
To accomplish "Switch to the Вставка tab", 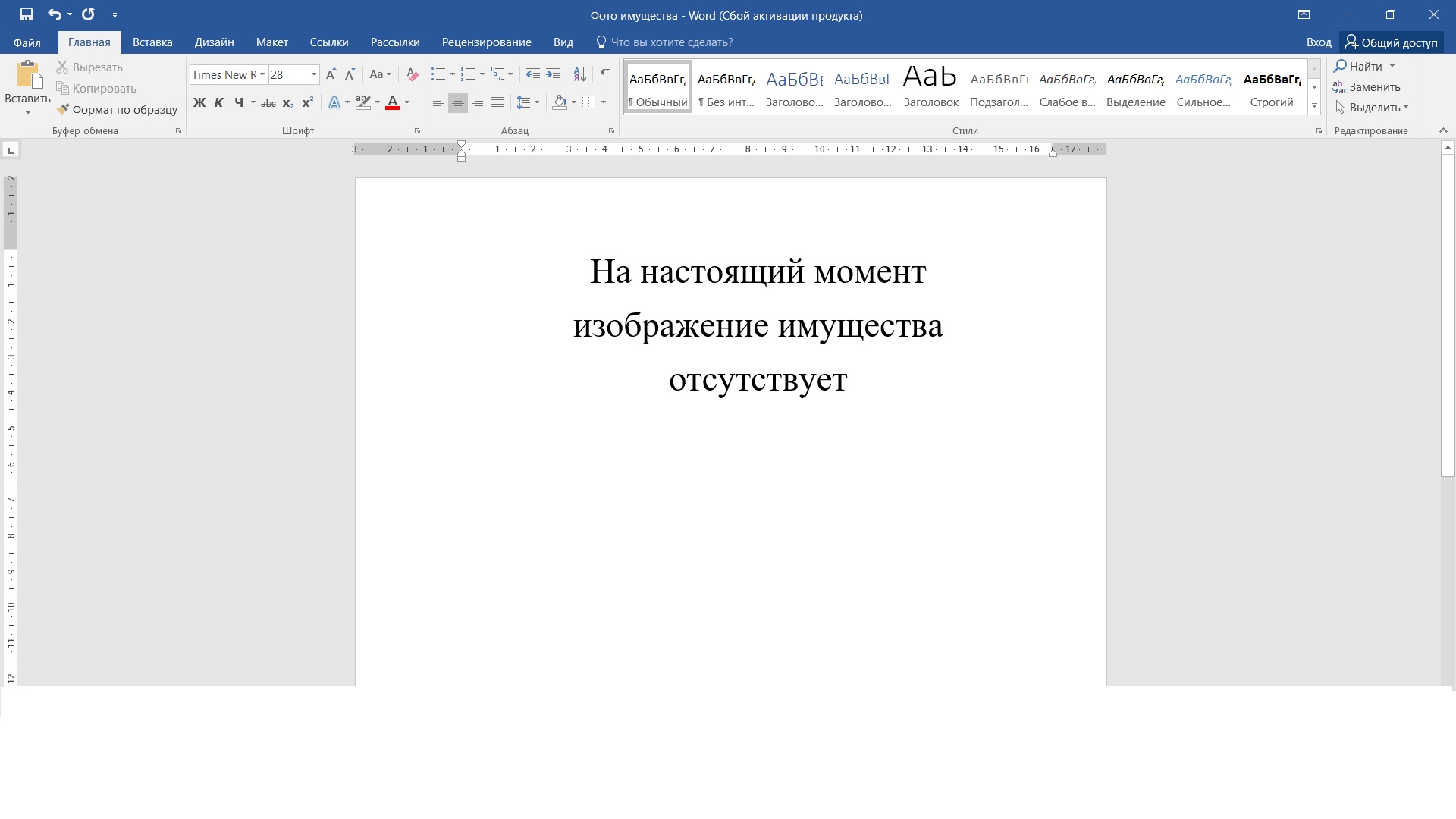I will pos(152,42).
